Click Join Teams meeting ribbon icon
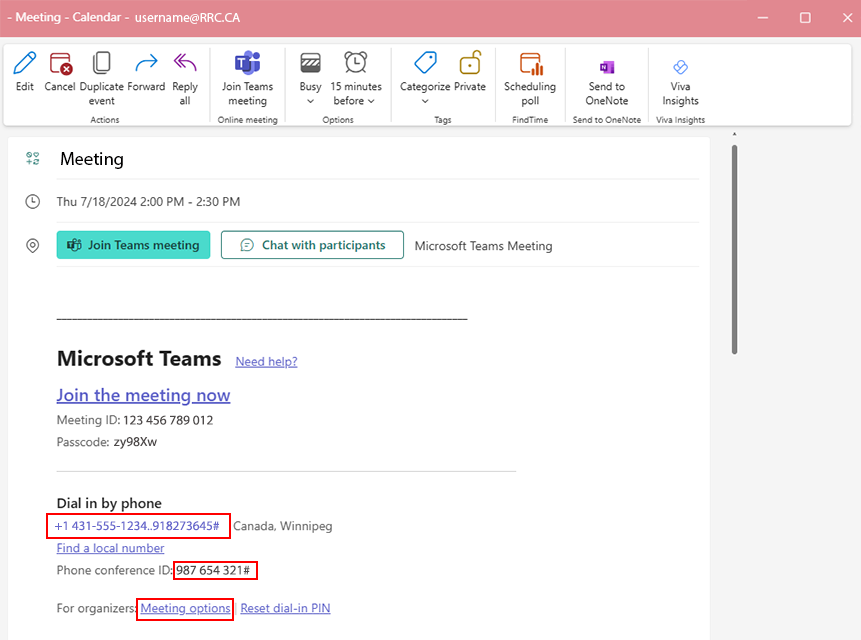This screenshot has width=861, height=640. tap(247, 66)
